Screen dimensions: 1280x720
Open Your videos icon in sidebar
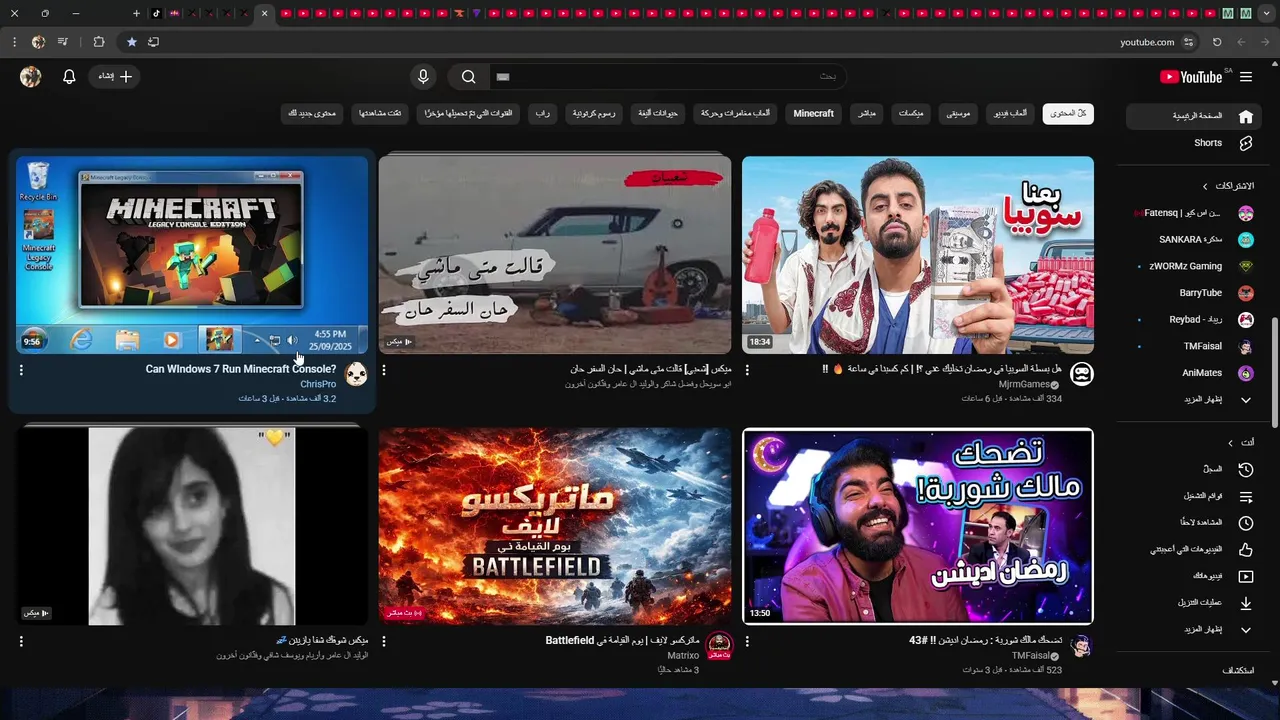[x=1246, y=576]
